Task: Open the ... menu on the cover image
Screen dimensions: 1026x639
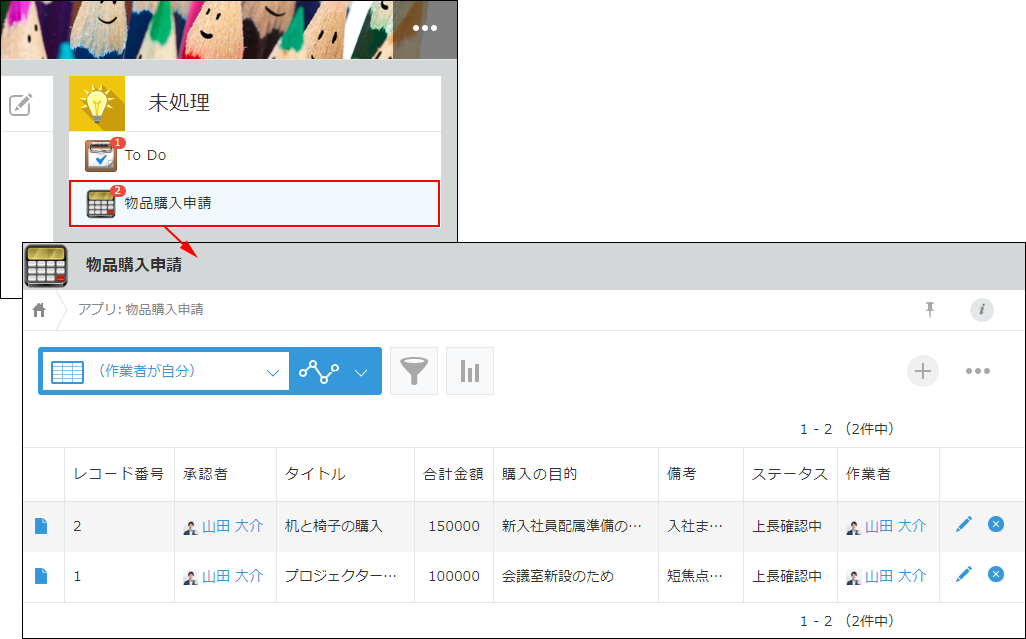Action: coord(424,28)
